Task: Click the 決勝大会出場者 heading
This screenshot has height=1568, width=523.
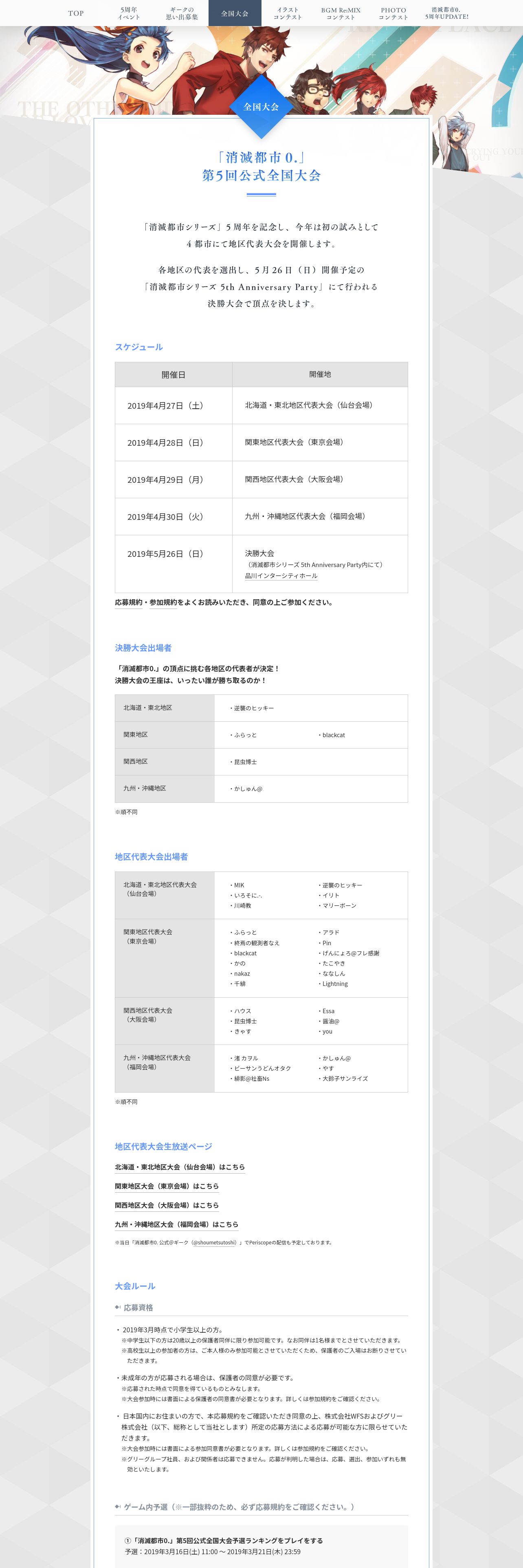Action: pos(143,648)
